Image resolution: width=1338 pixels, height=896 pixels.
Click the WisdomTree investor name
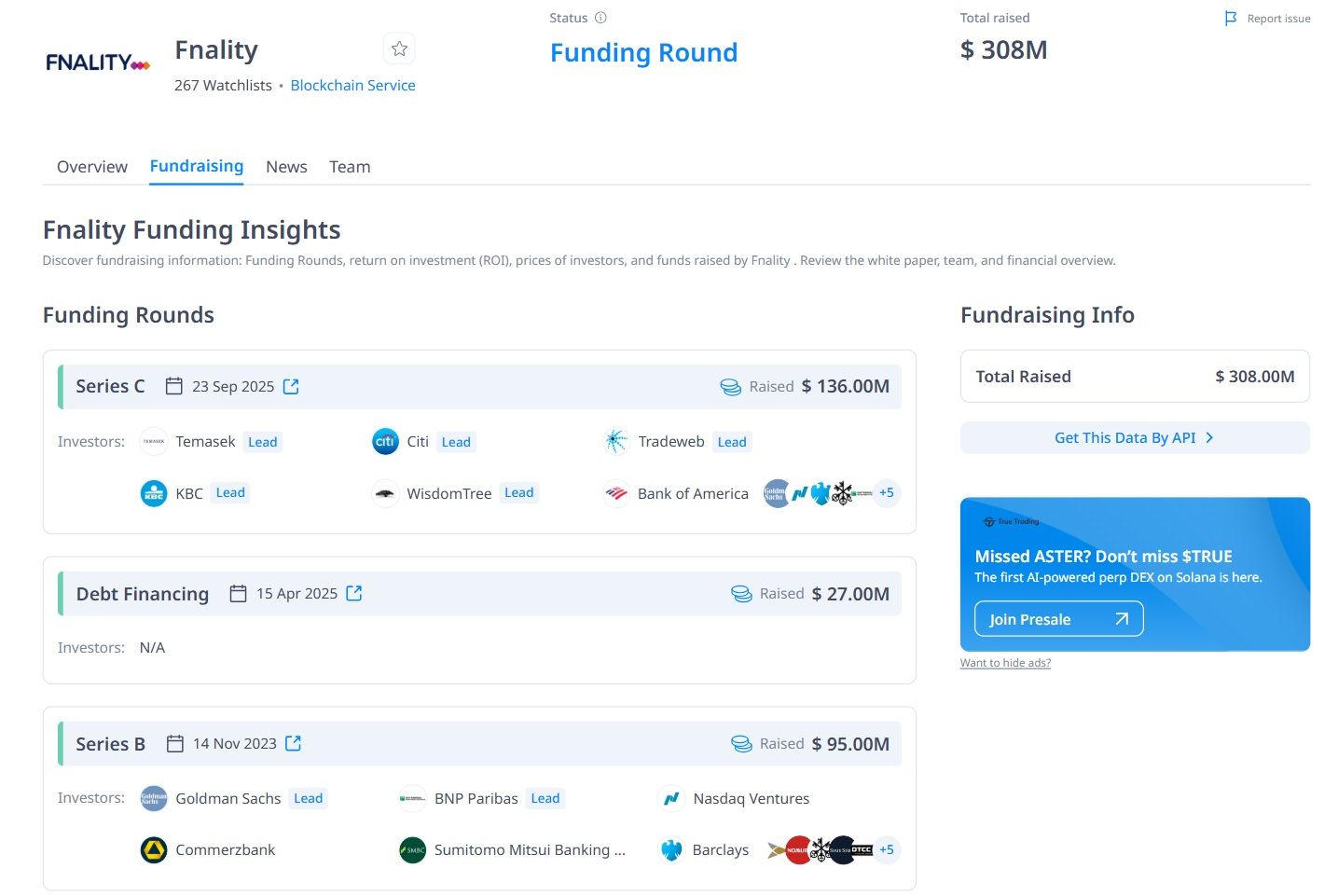pos(449,493)
